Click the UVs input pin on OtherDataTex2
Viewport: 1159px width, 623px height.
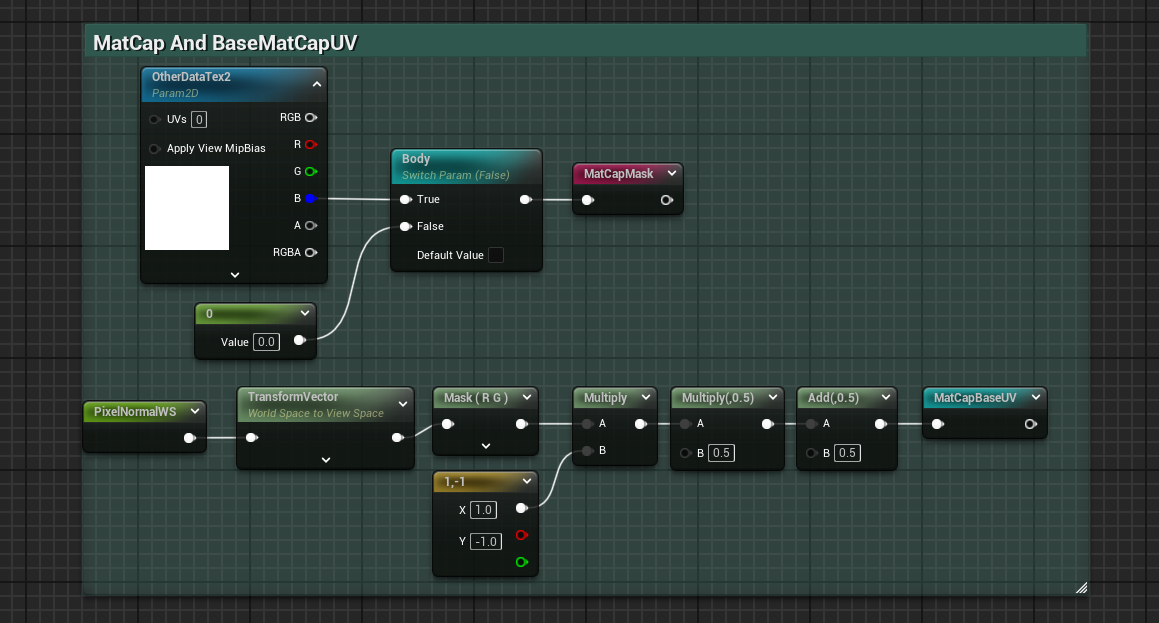(155, 120)
